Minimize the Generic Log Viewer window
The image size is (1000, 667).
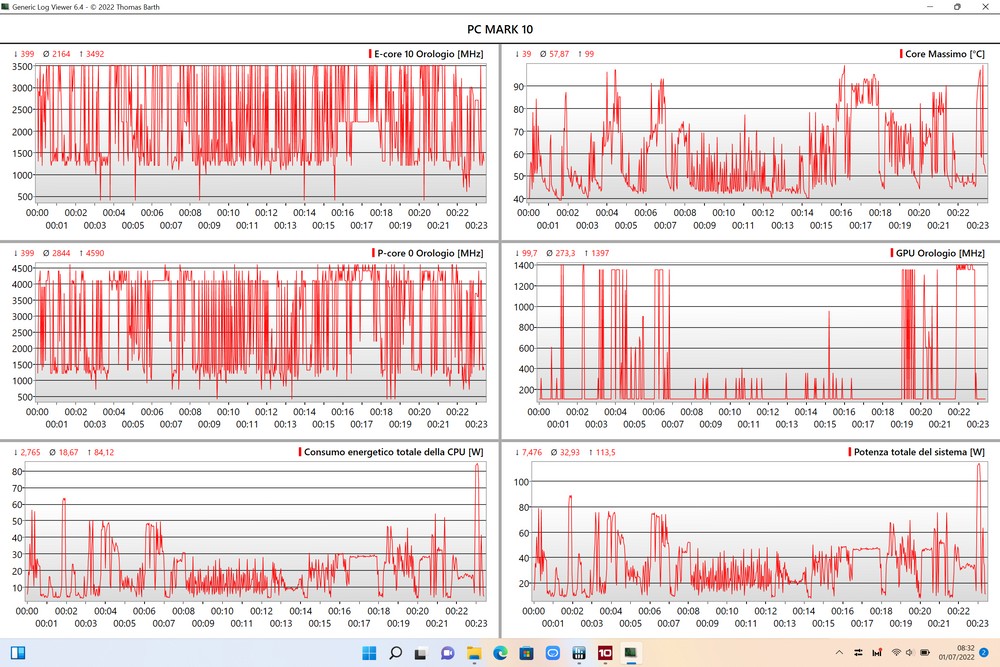930,6
